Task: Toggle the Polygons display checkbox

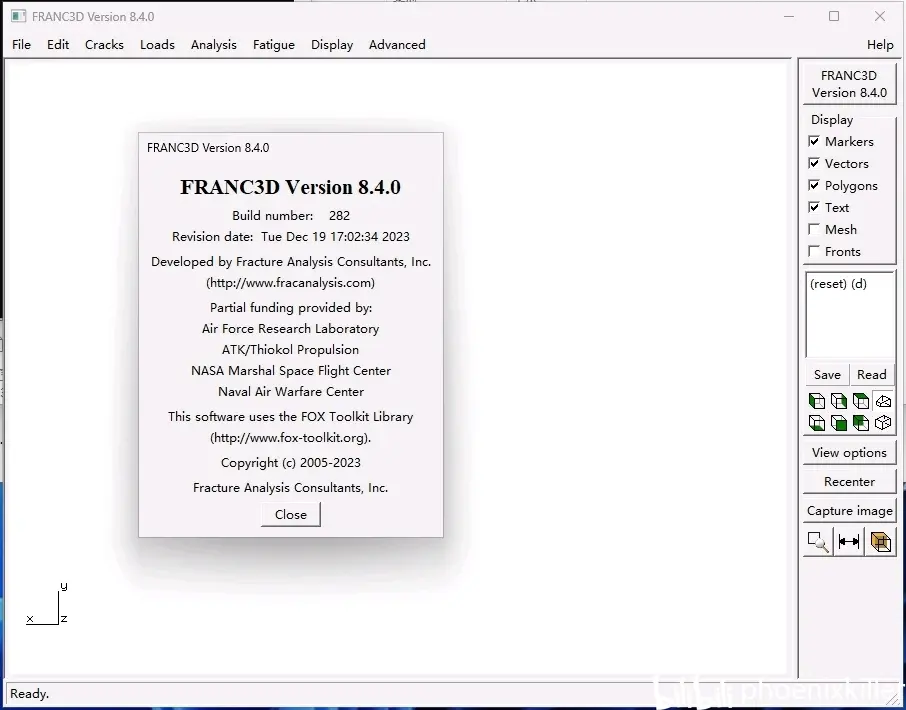Action: point(814,185)
